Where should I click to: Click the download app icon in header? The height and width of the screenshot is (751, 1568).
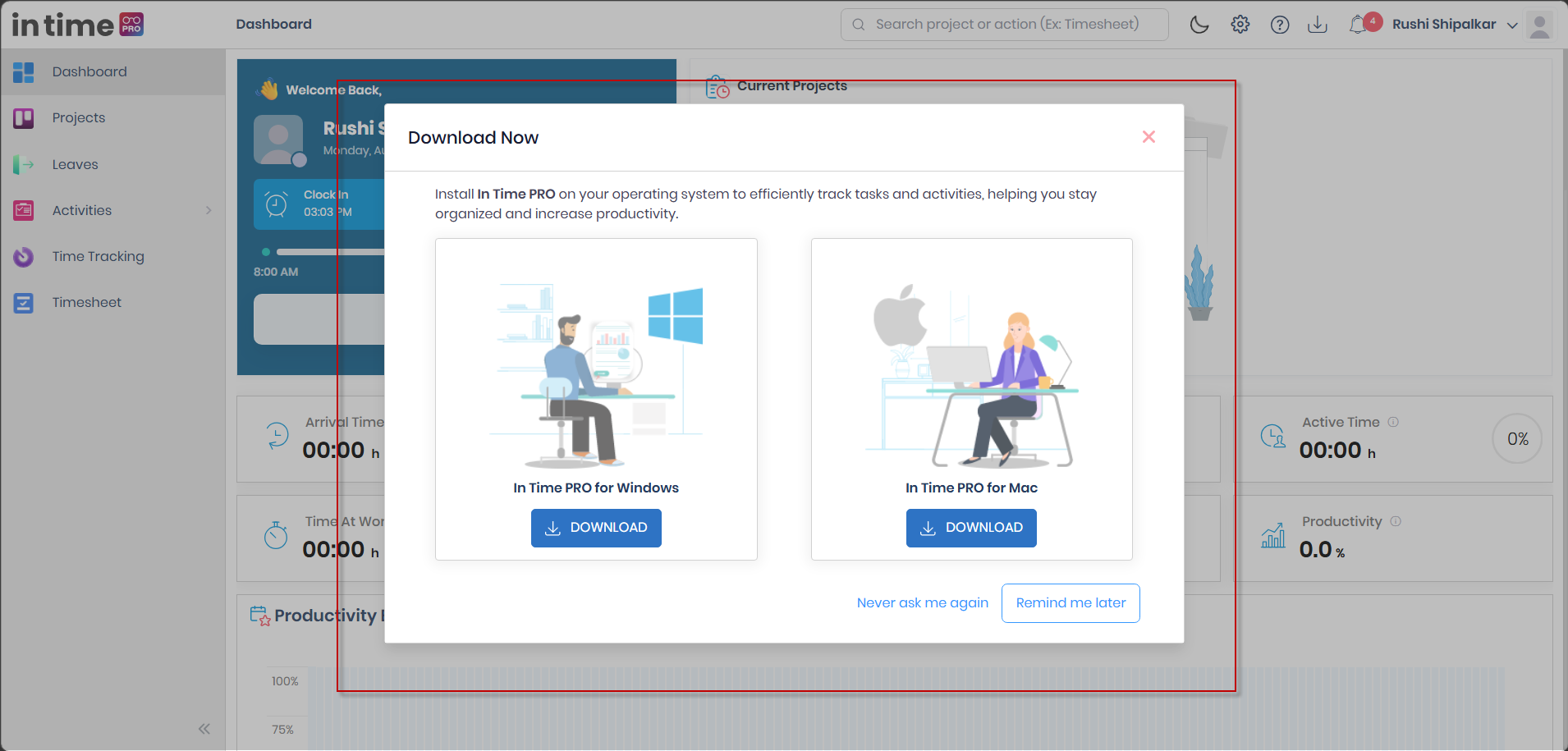pyautogui.click(x=1318, y=25)
